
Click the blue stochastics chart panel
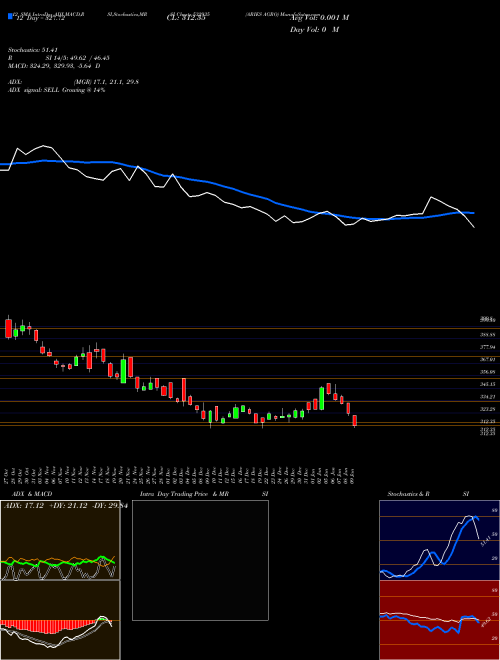click(439, 540)
